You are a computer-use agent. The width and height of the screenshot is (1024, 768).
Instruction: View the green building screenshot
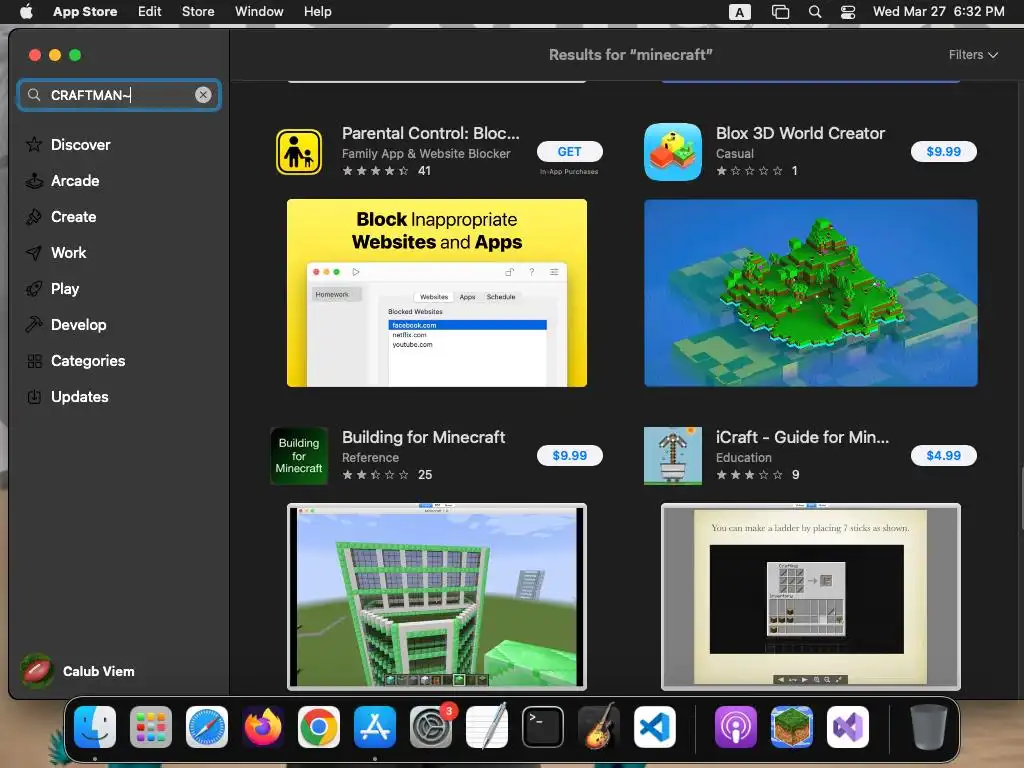437,597
